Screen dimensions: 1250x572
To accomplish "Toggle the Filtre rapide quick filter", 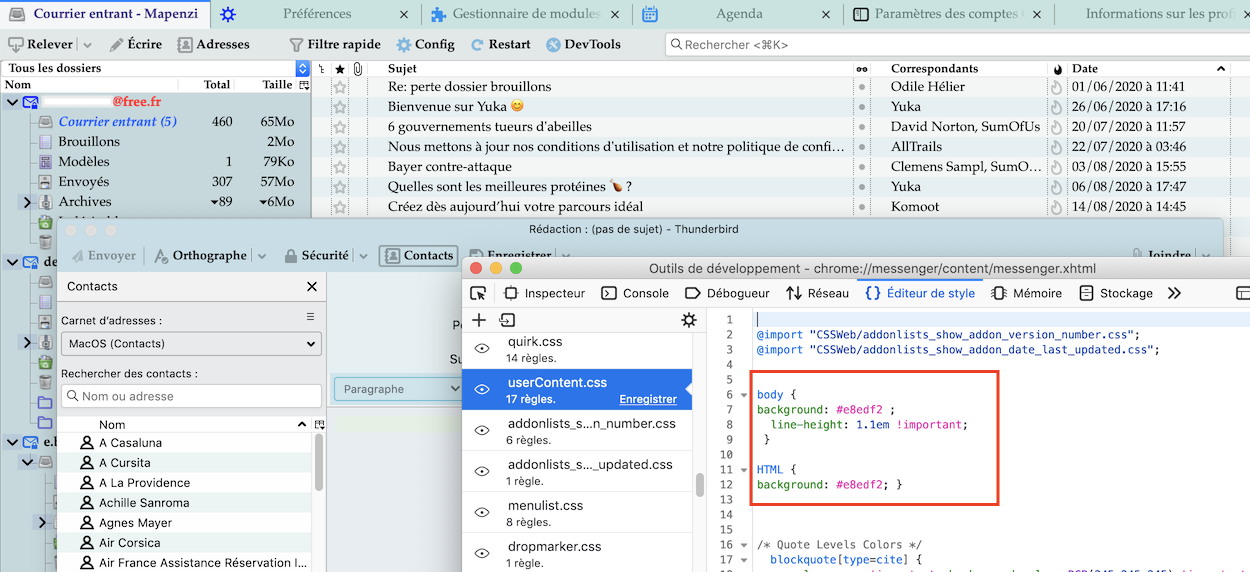I will point(335,45).
